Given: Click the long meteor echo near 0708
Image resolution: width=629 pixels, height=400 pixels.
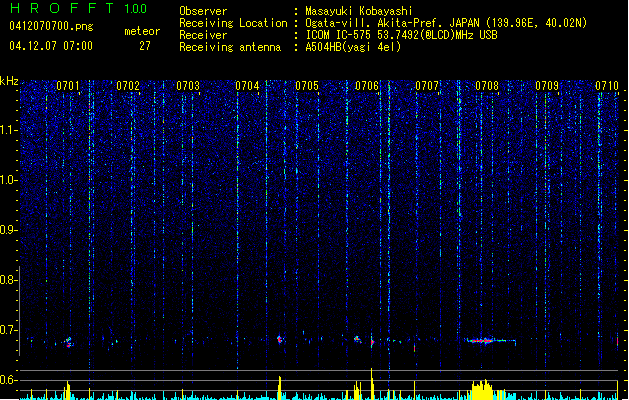Looking at the screenshot, I should (489, 341).
